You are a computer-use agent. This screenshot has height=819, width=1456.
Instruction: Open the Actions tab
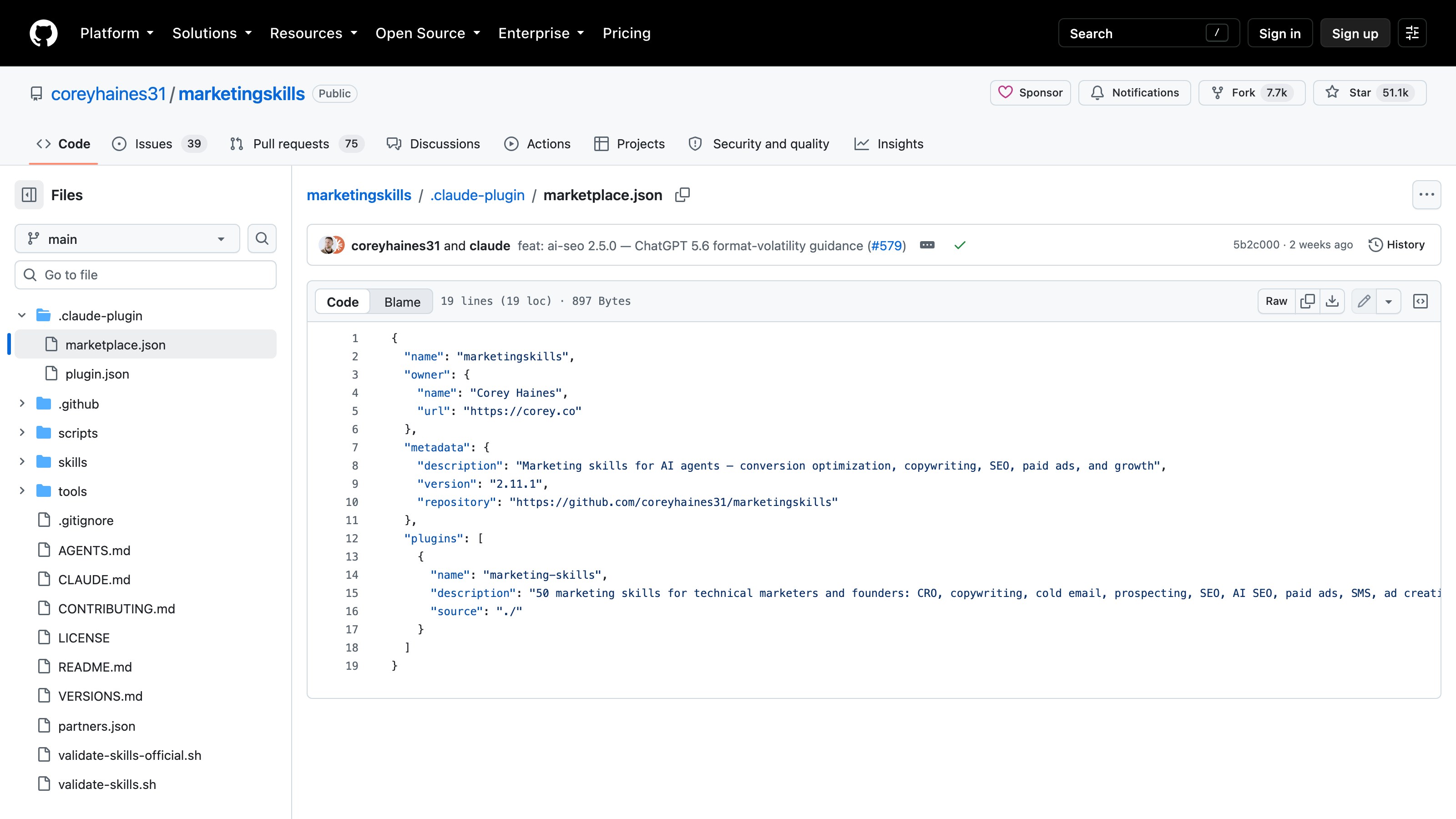(x=537, y=144)
